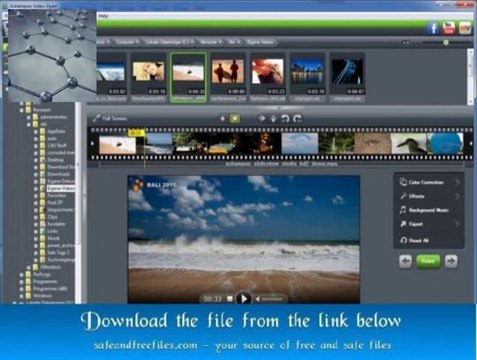
Task: Expand the PerfLogs folder node
Action: 22,275
